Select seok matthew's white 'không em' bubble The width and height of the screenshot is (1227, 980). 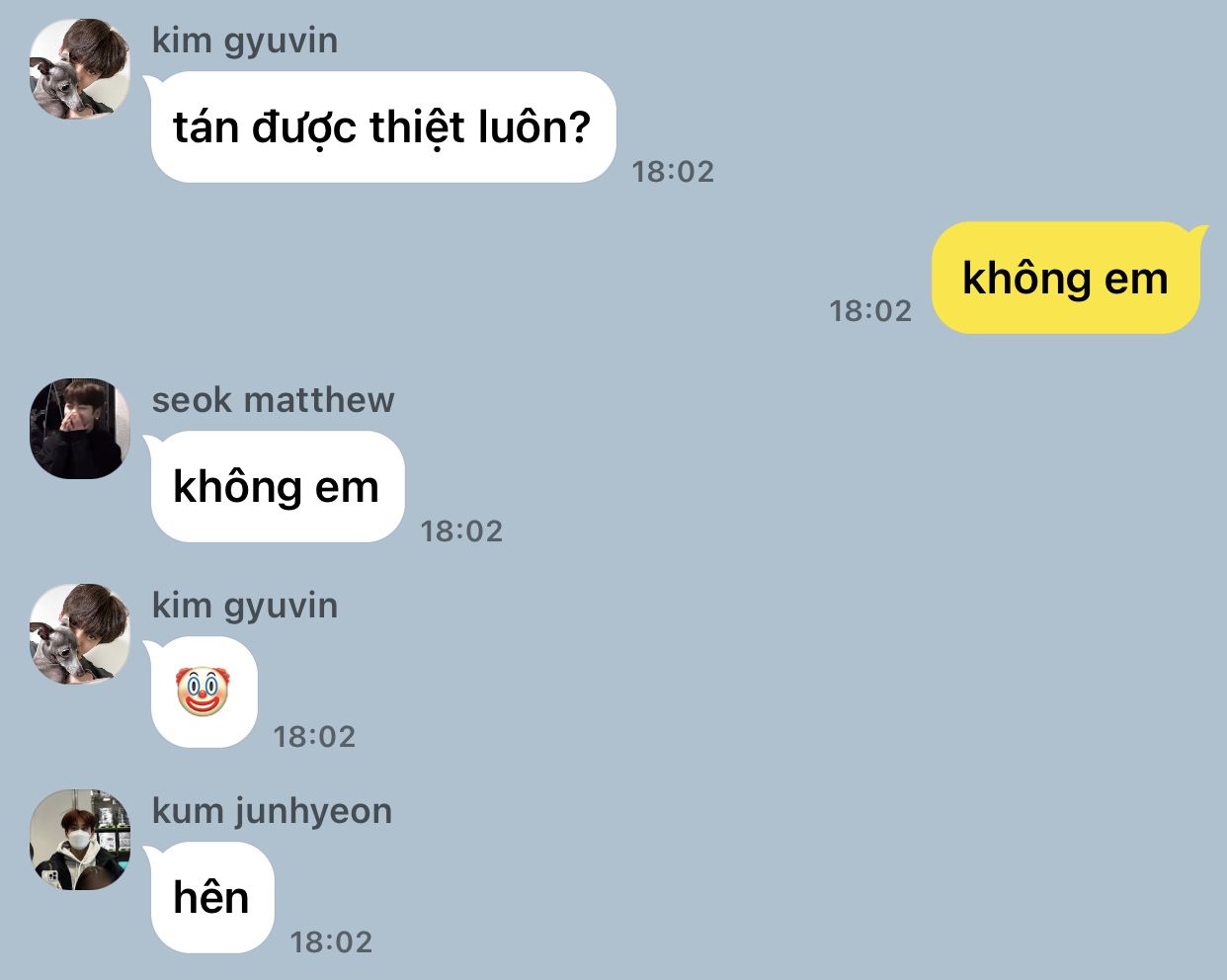click(x=277, y=487)
